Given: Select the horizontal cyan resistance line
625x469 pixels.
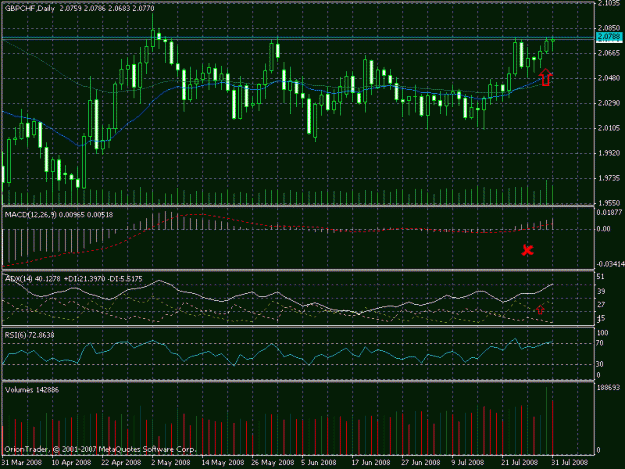Looking at the screenshot, I should pyautogui.click(x=298, y=38).
